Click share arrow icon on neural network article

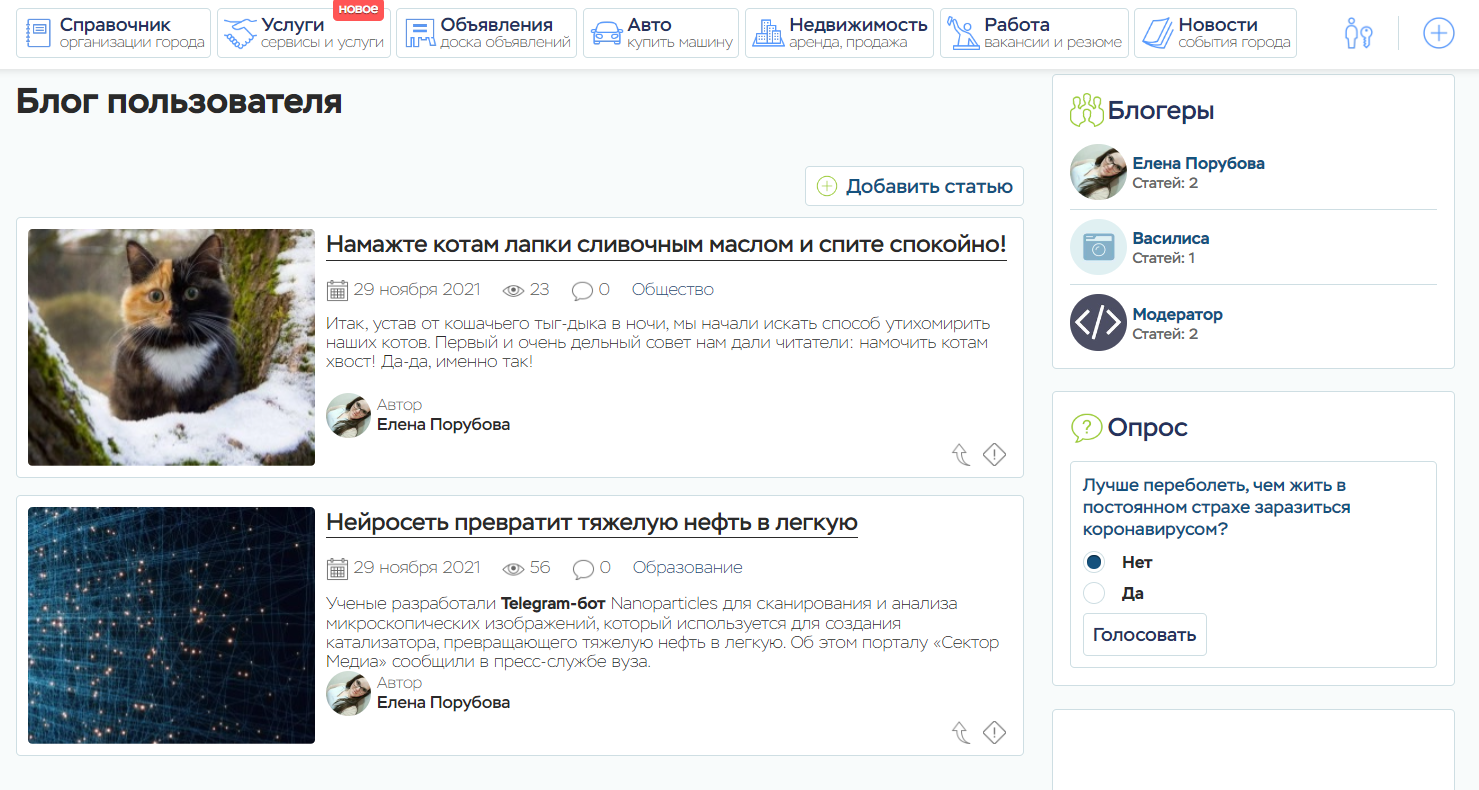click(961, 733)
